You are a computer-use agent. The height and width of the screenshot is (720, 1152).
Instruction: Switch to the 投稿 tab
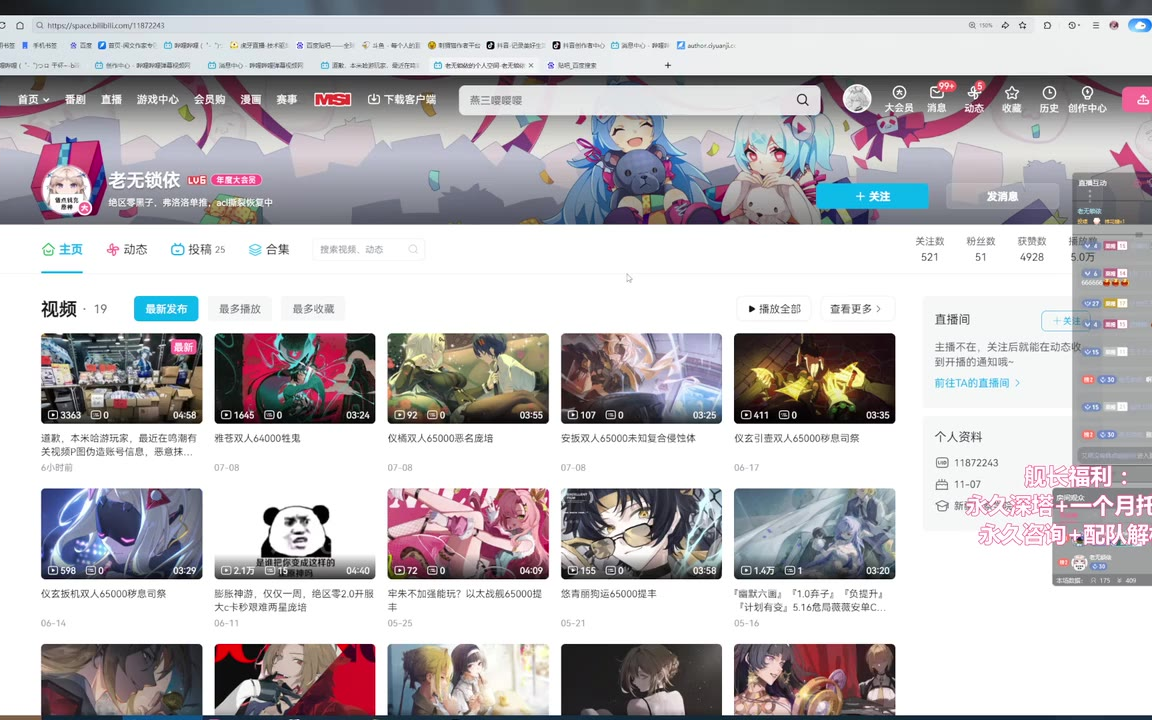[x=198, y=250]
